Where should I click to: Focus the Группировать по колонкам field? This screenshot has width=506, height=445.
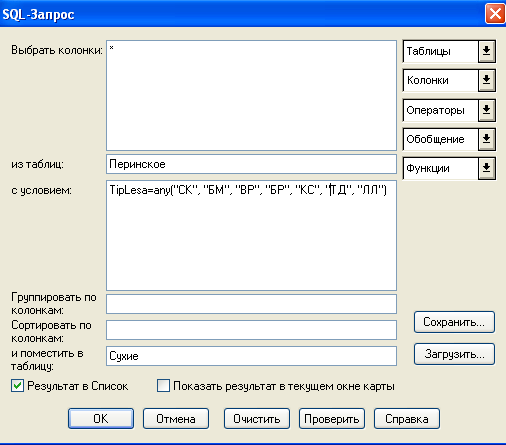[x=251, y=304]
